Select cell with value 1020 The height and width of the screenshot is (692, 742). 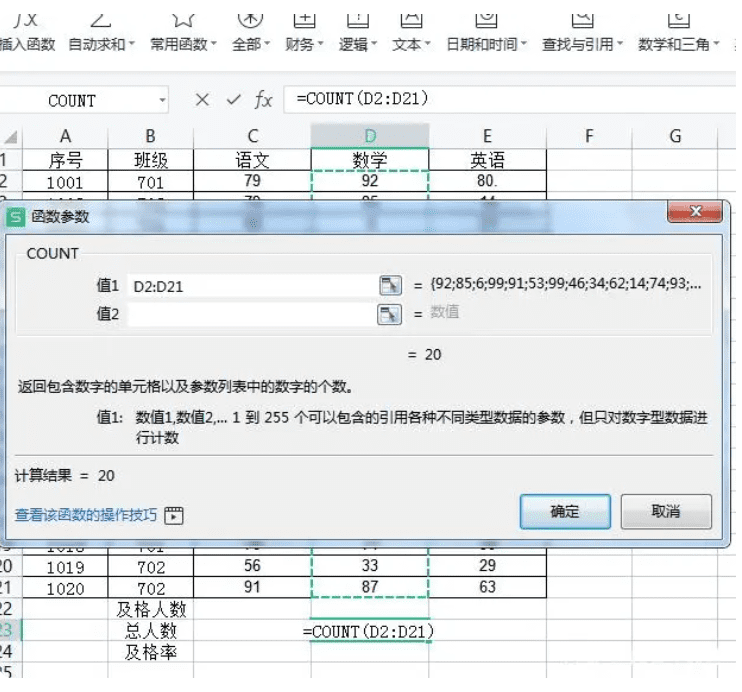[65, 587]
